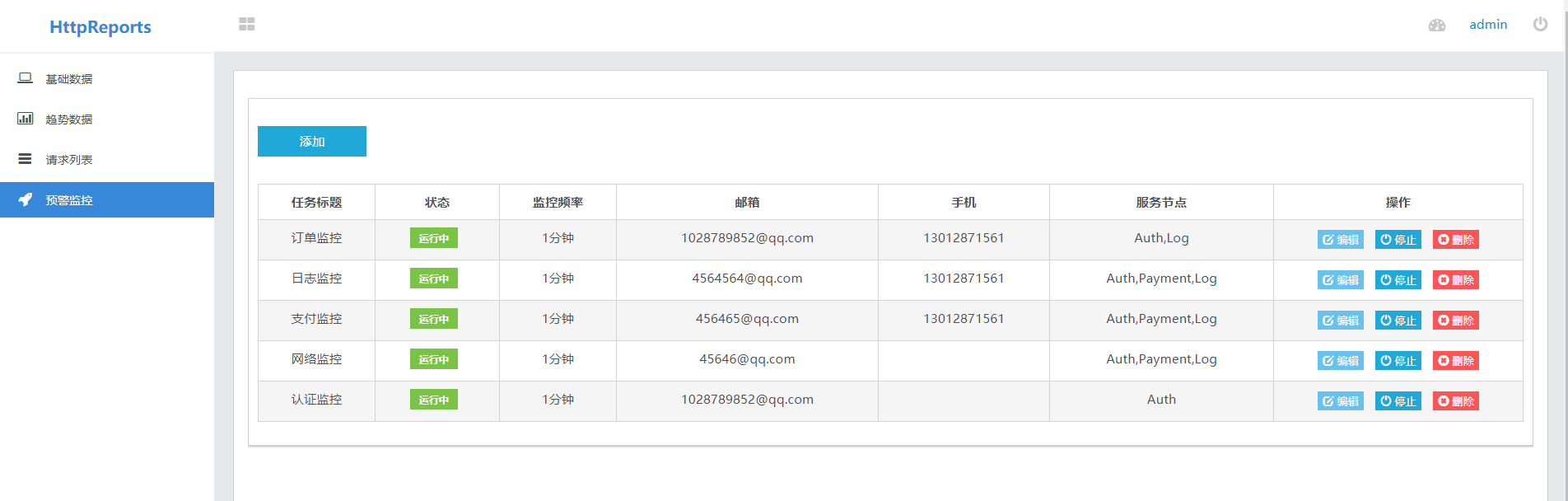Click the grid layout icon in header
This screenshot has height=501, width=1568.
[247, 25]
